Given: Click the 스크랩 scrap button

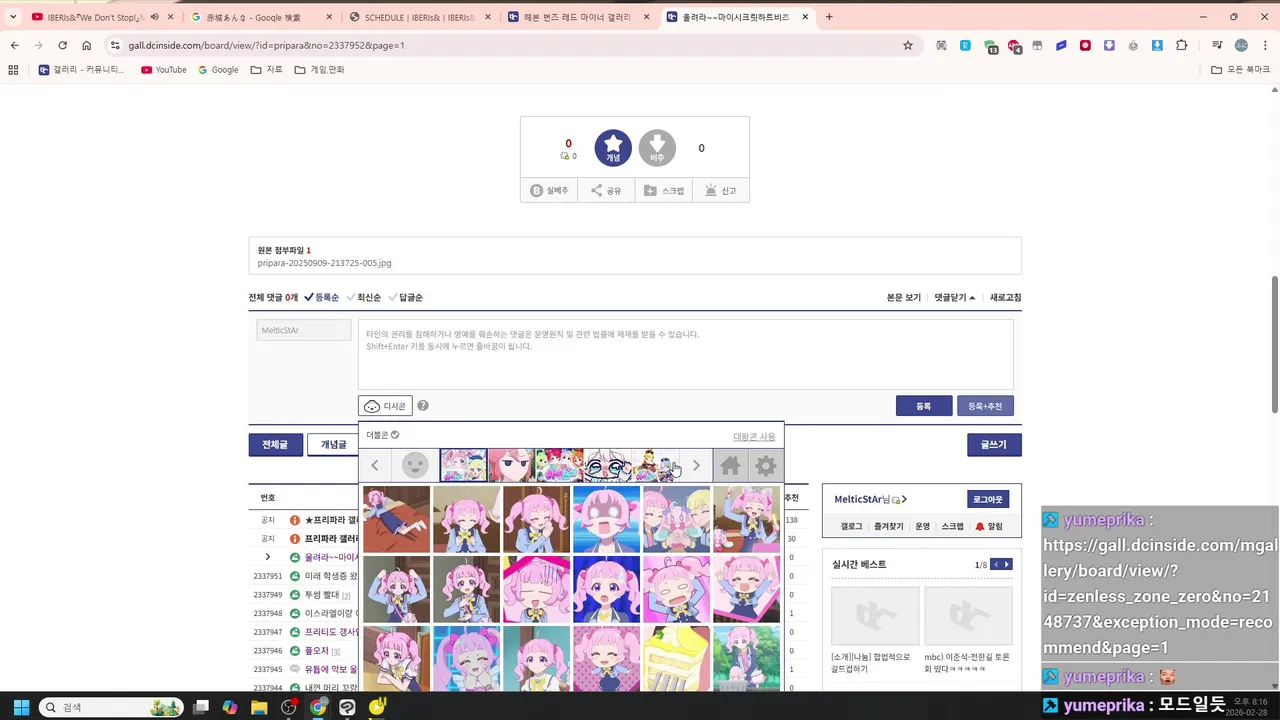Looking at the screenshot, I should coord(664,190).
